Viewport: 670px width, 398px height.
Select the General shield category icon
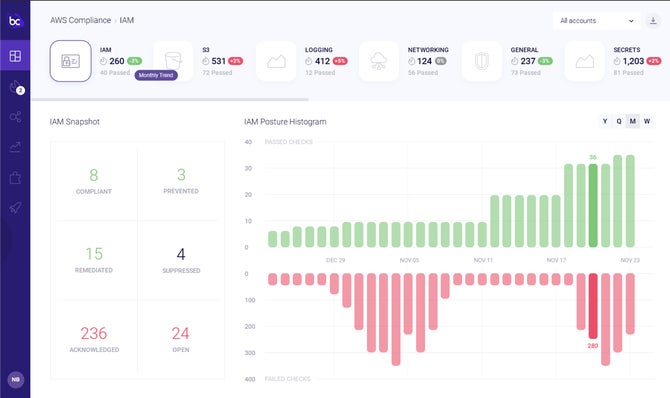(x=482, y=61)
